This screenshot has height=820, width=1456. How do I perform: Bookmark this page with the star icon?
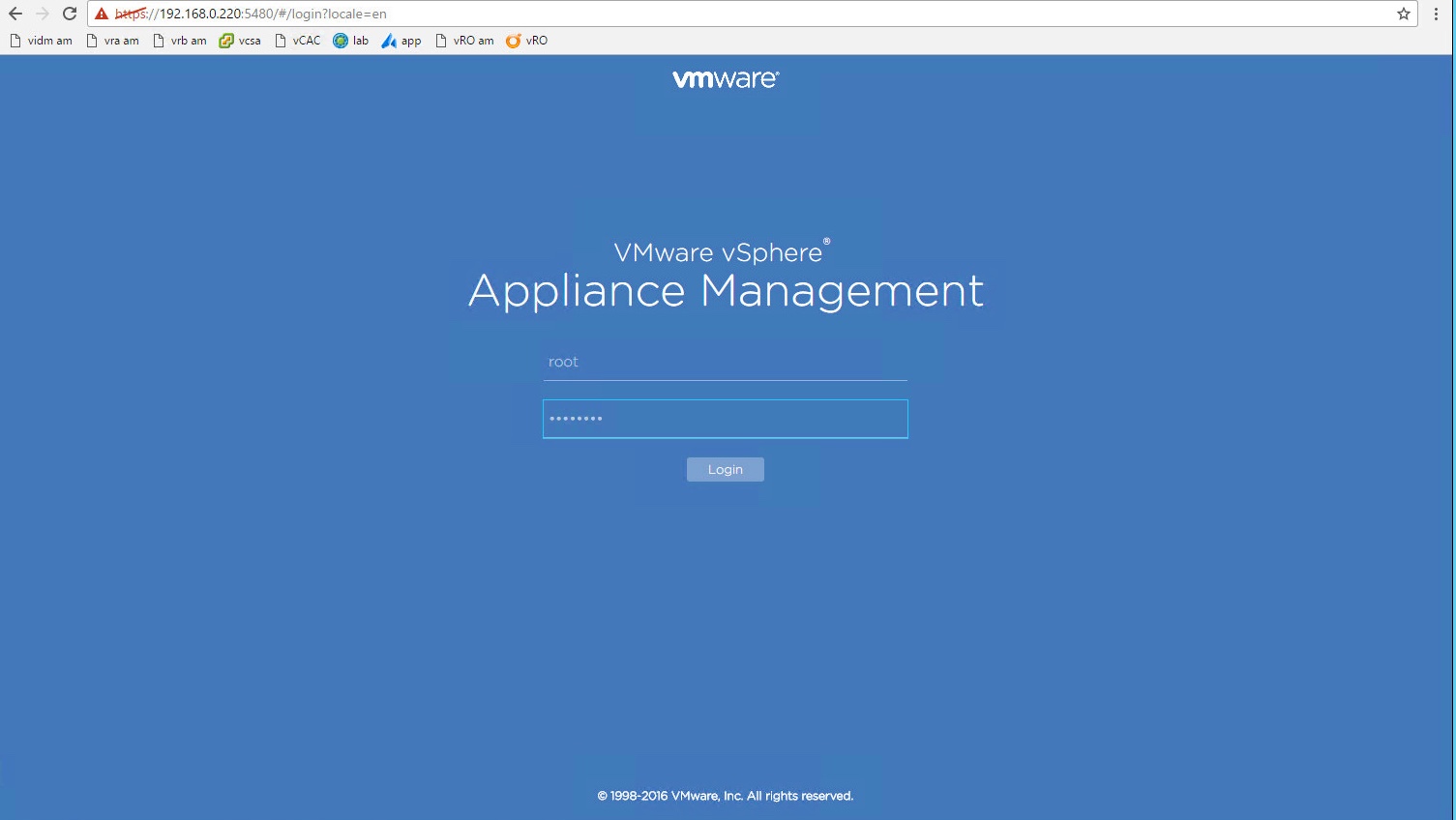[x=1403, y=14]
